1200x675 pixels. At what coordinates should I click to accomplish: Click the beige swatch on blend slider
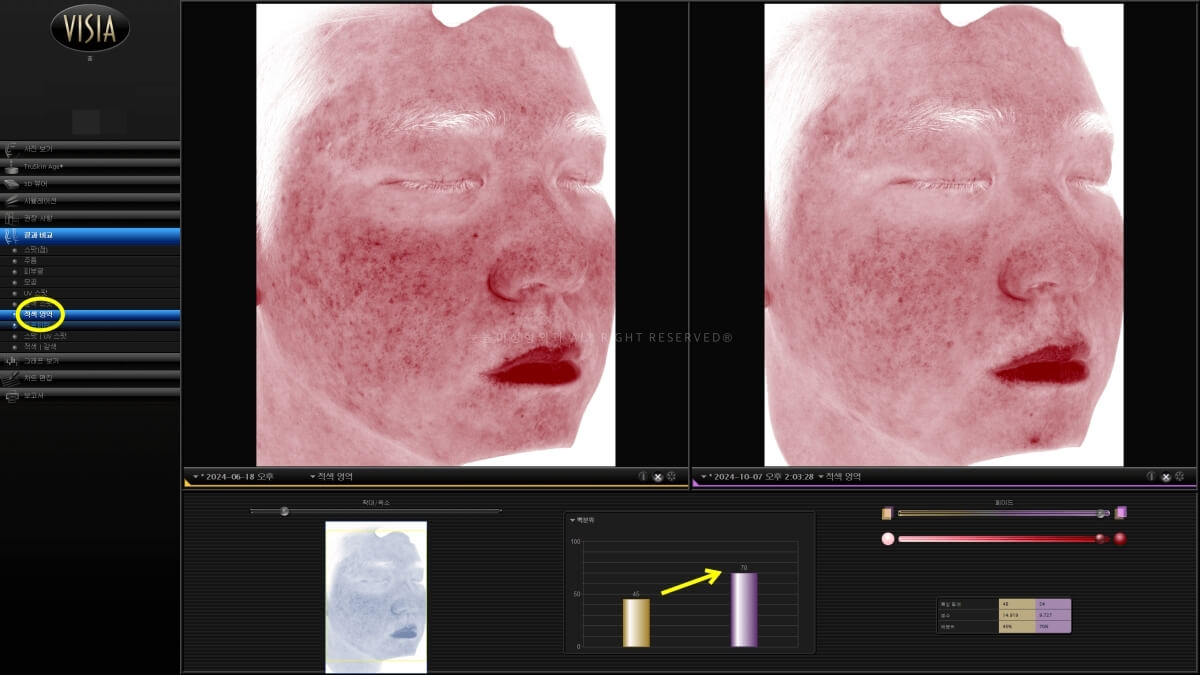click(887, 513)
